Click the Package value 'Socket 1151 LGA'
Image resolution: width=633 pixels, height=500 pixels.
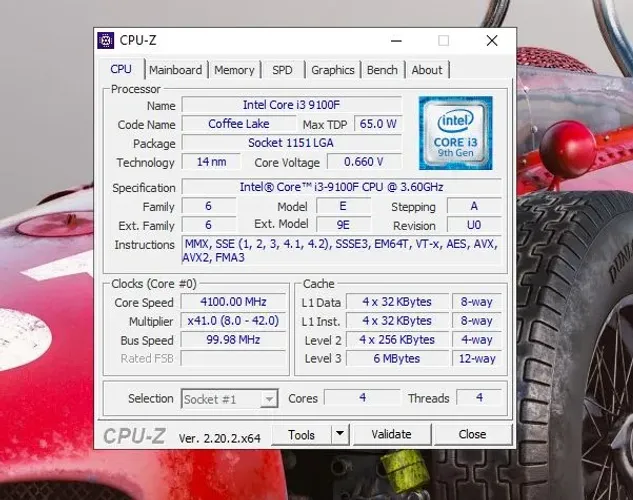tap(291, 142)
